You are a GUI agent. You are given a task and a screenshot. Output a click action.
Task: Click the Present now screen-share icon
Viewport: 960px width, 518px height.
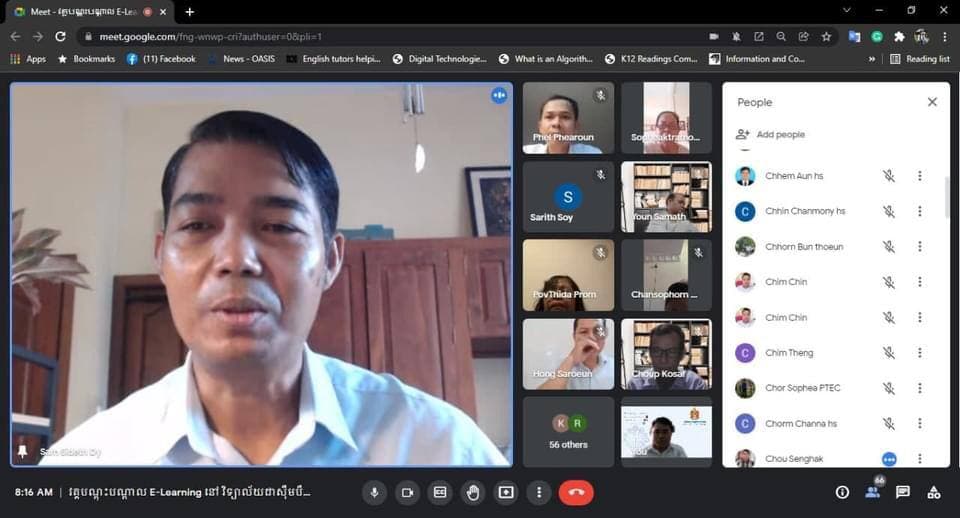(x=506, y=492)
